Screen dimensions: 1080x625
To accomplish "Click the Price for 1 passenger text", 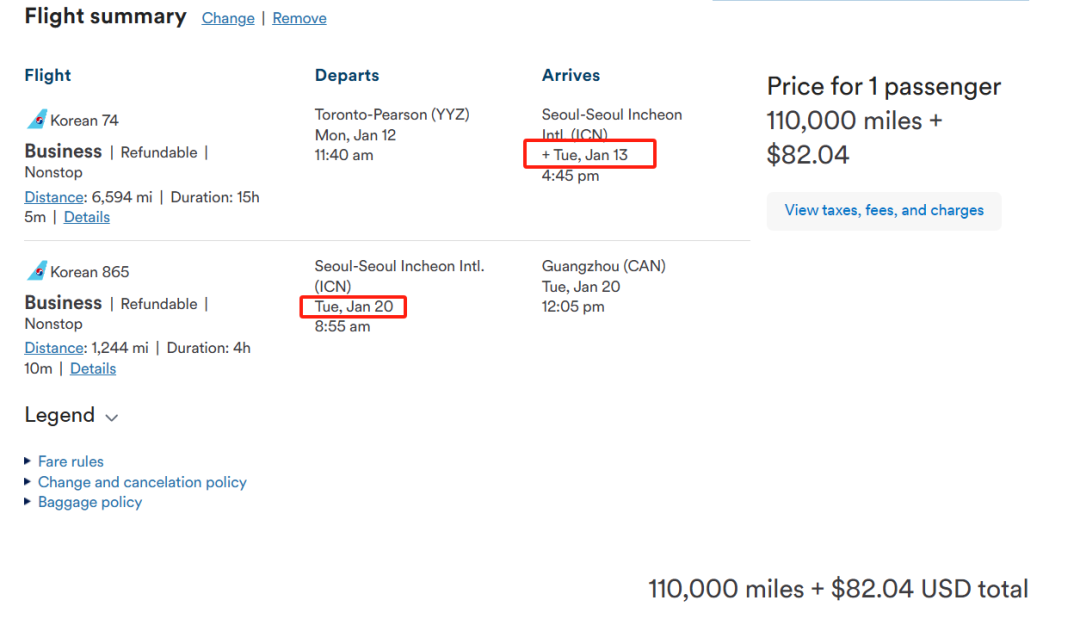I will pos(883,87).
